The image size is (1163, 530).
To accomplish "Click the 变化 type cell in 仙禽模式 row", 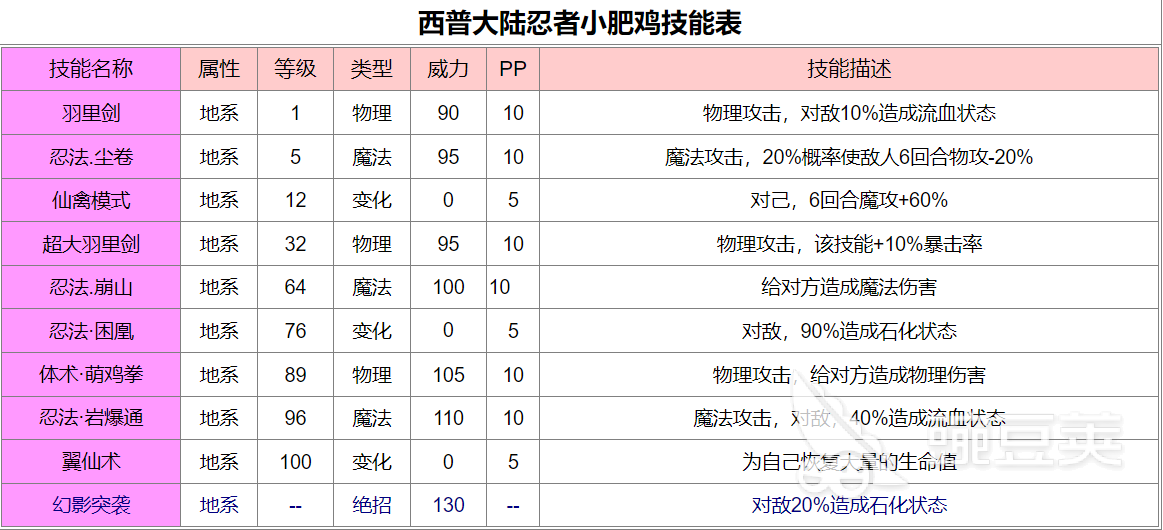I will tap(372, 200).
